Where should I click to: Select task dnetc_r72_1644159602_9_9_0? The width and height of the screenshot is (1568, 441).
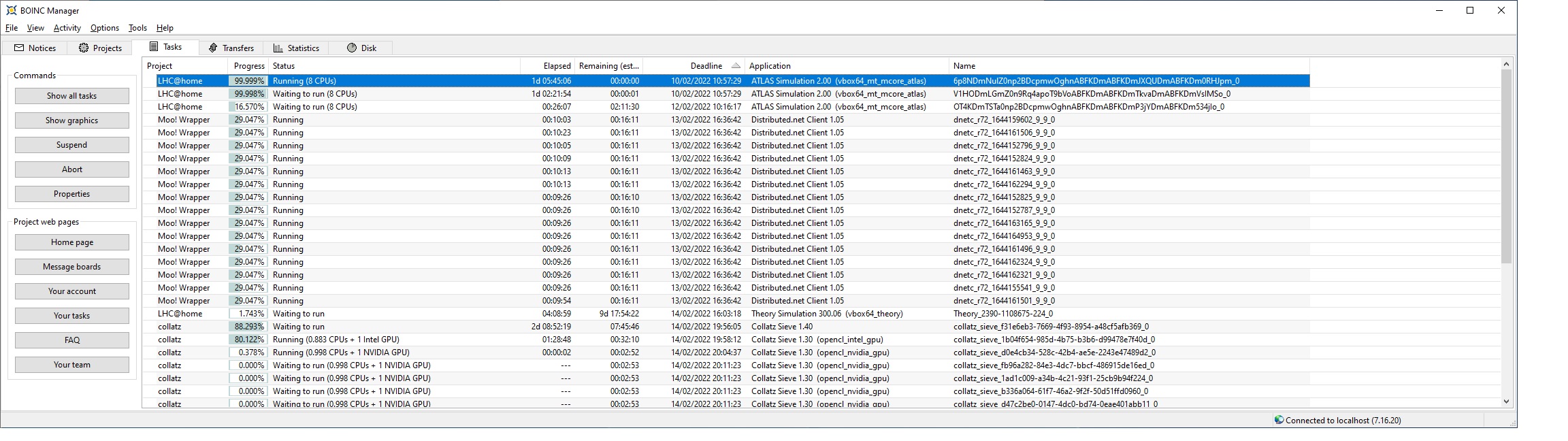(x=726, y=120)
